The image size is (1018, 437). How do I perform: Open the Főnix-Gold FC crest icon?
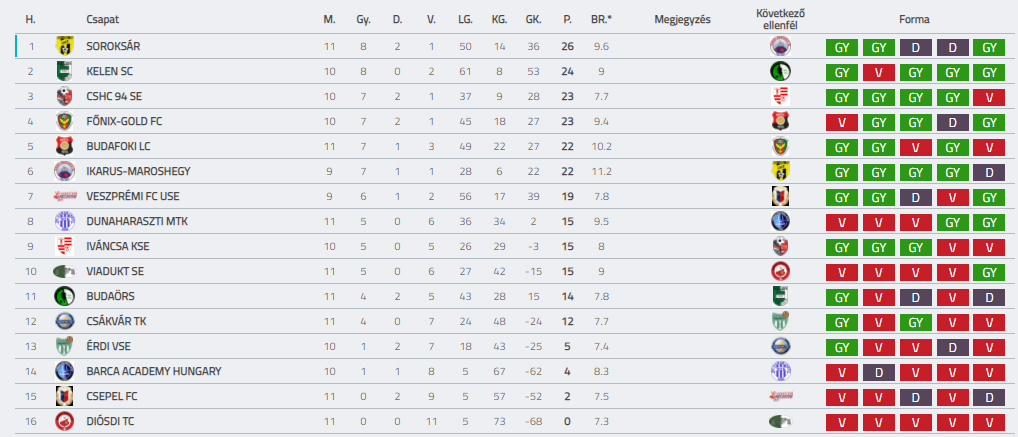point(65,121)
